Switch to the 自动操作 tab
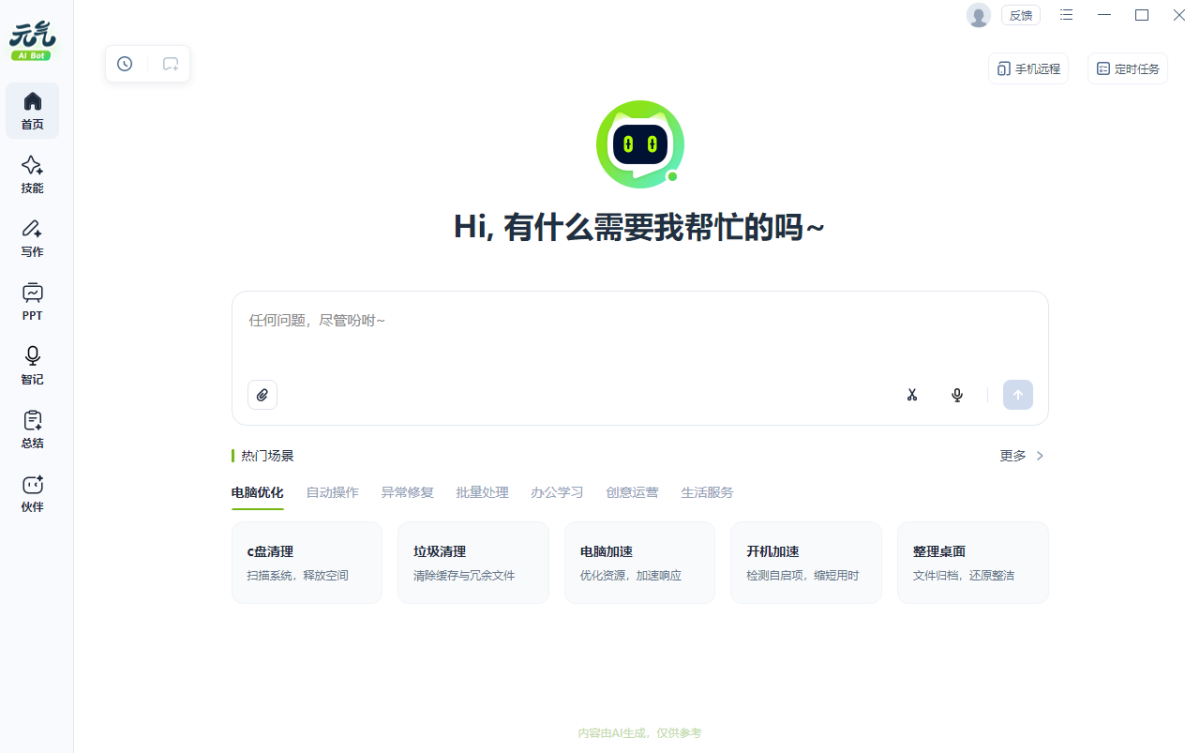 point(332,492)
